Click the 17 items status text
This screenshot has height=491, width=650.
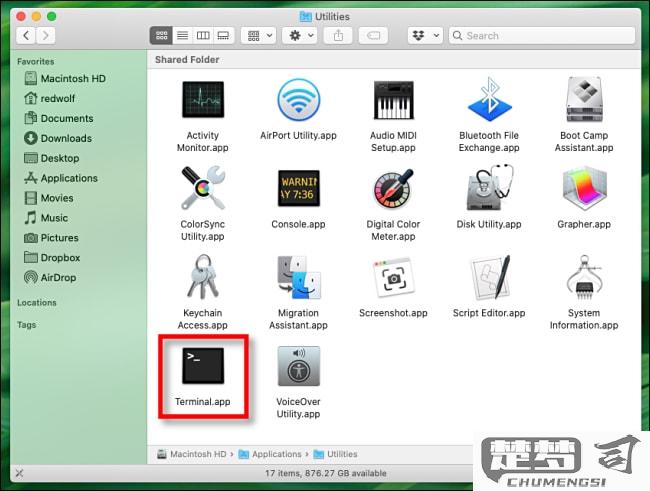325,473
